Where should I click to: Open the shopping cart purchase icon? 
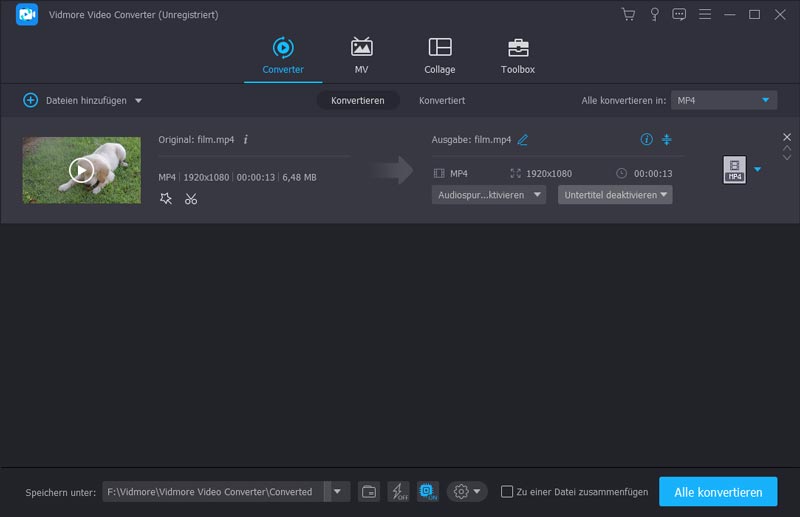click(x=628, y=15)
